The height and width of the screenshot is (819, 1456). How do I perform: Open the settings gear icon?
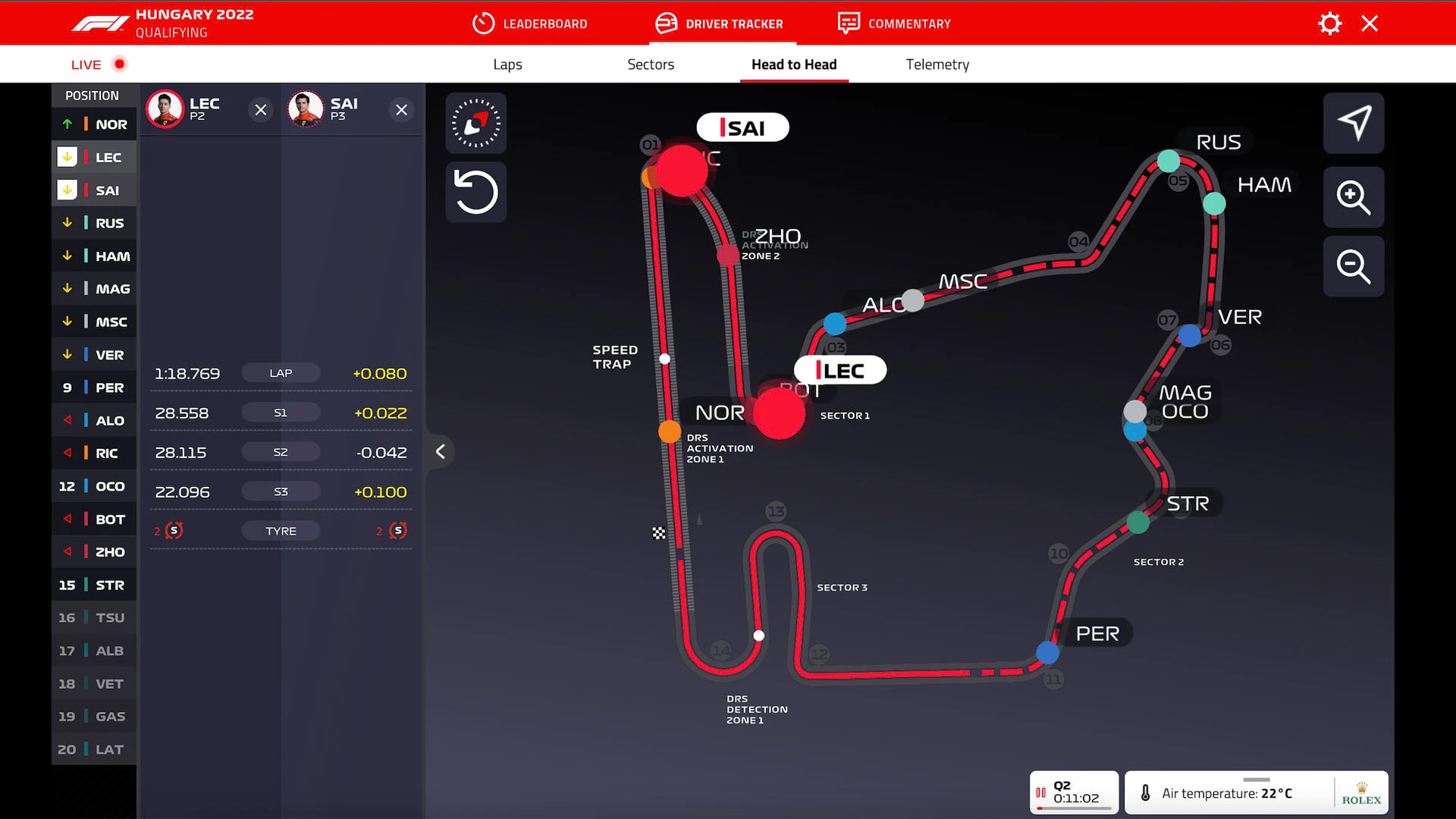pyautogui.click(x=1329, y=23)
